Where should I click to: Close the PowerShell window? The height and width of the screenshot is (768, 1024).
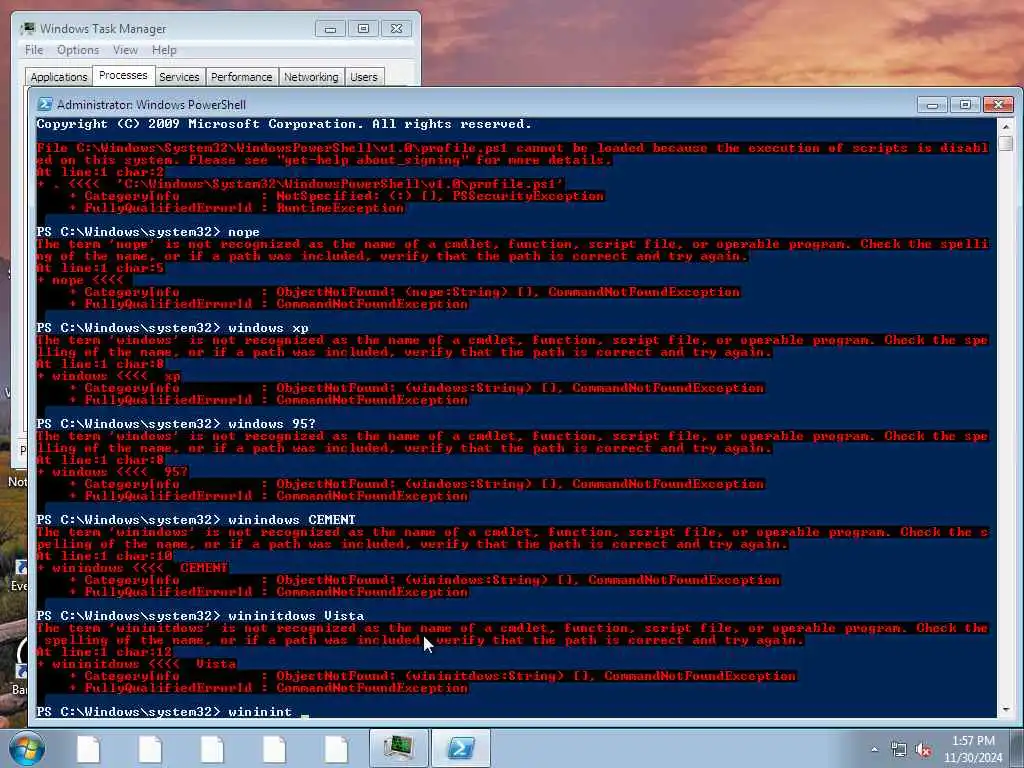click(x=998, y=104)
